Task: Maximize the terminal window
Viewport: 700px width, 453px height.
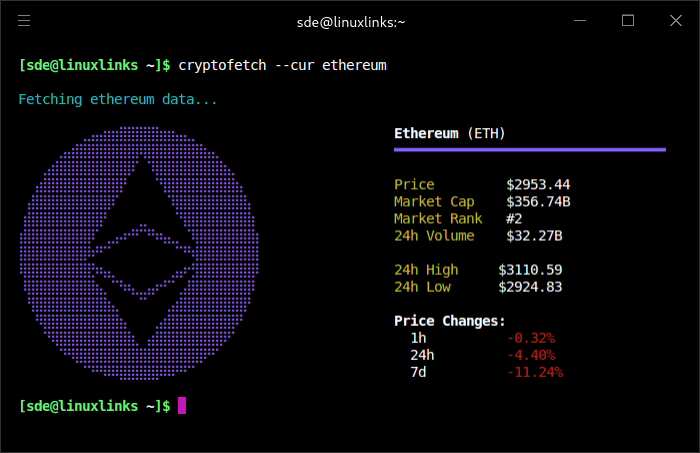Action: [x=628, y=21]
